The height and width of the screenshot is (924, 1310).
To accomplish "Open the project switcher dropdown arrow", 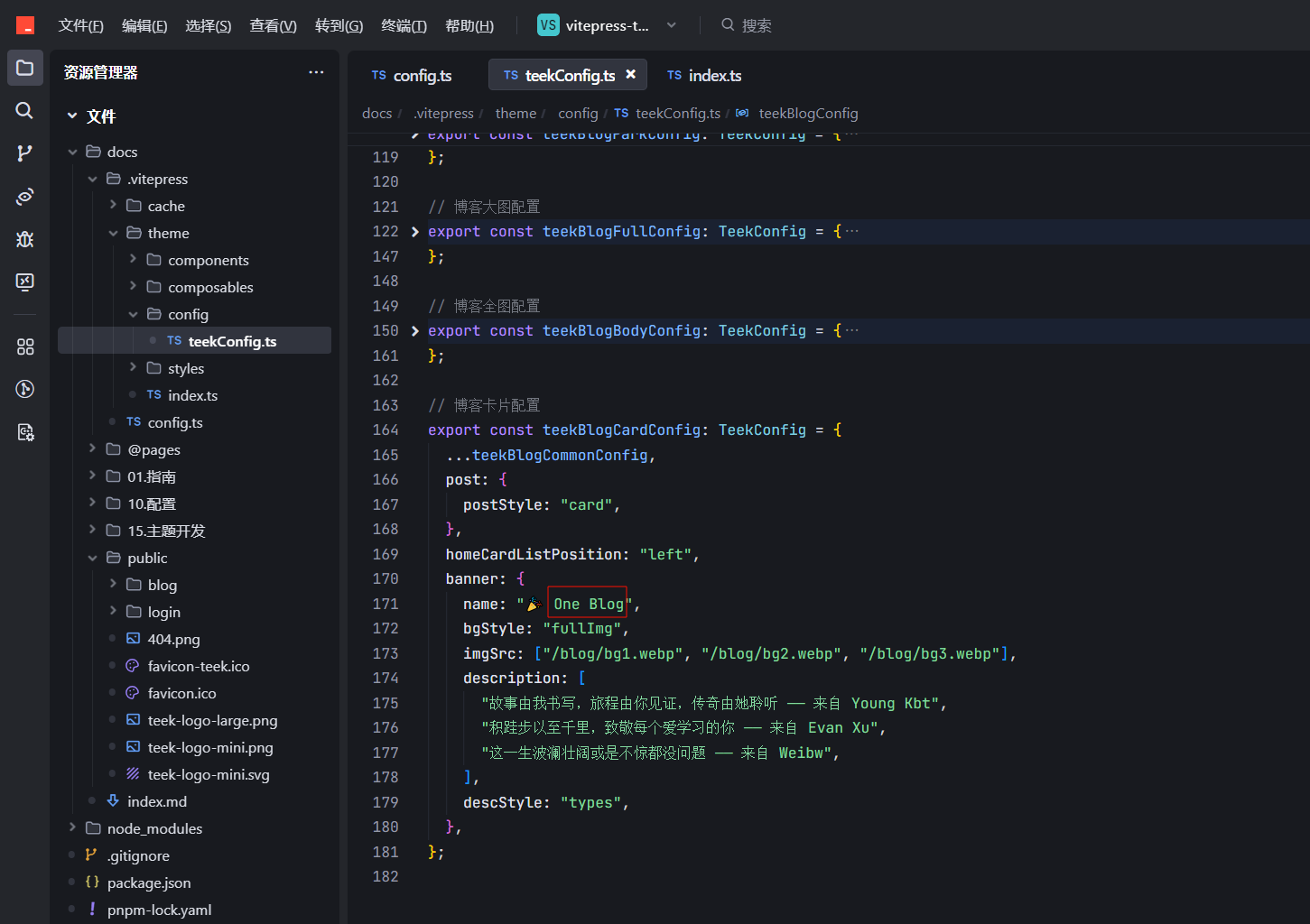I will coord(671,25).
